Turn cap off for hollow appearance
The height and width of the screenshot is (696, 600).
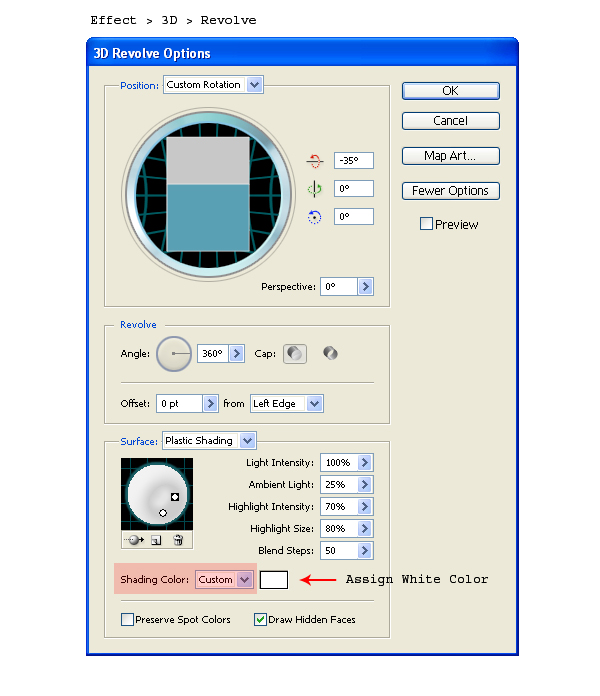pyautogui.click(x=330, y=354)
